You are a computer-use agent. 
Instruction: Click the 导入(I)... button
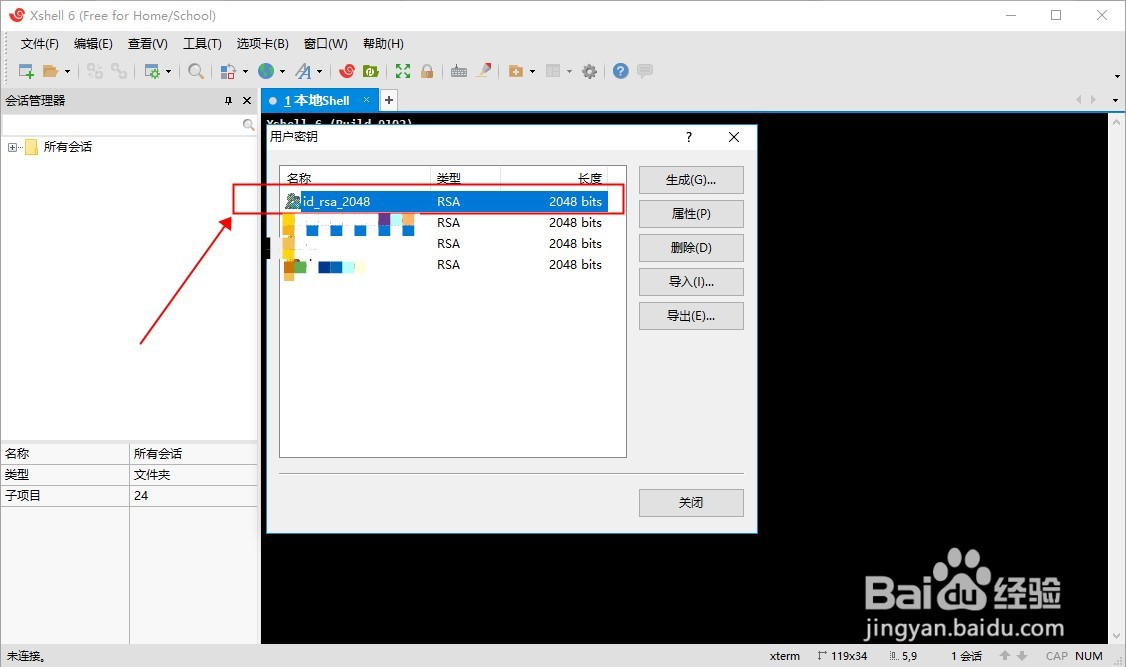coord(691,281)
